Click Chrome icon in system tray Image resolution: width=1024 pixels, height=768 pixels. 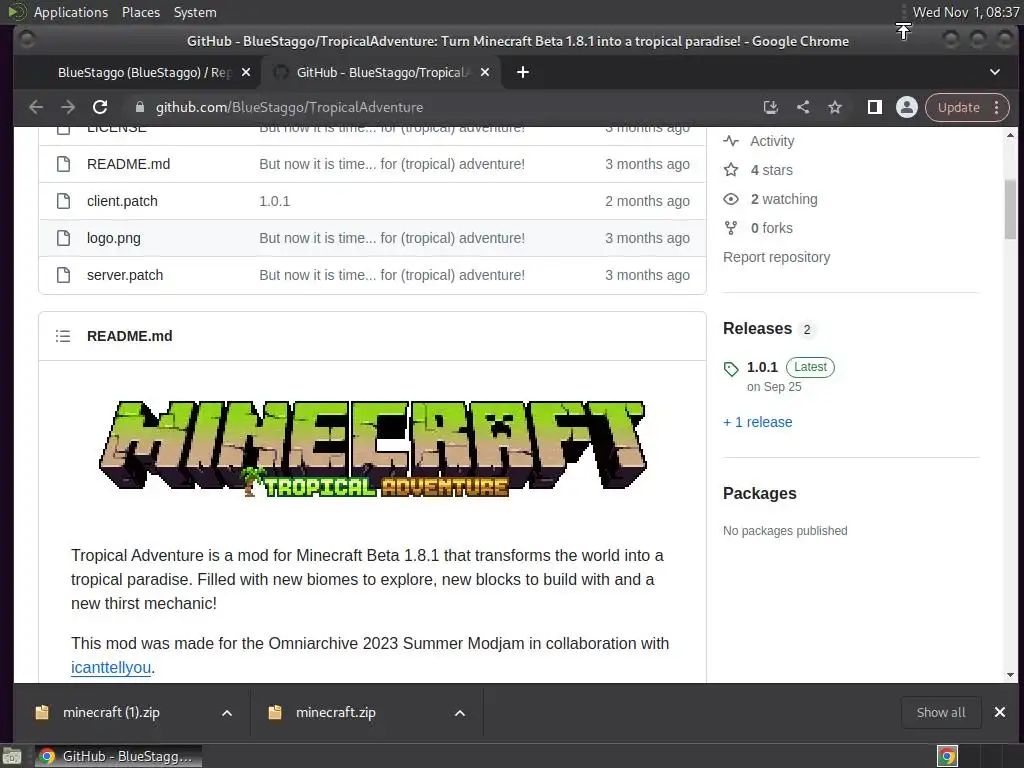[947, 756]
